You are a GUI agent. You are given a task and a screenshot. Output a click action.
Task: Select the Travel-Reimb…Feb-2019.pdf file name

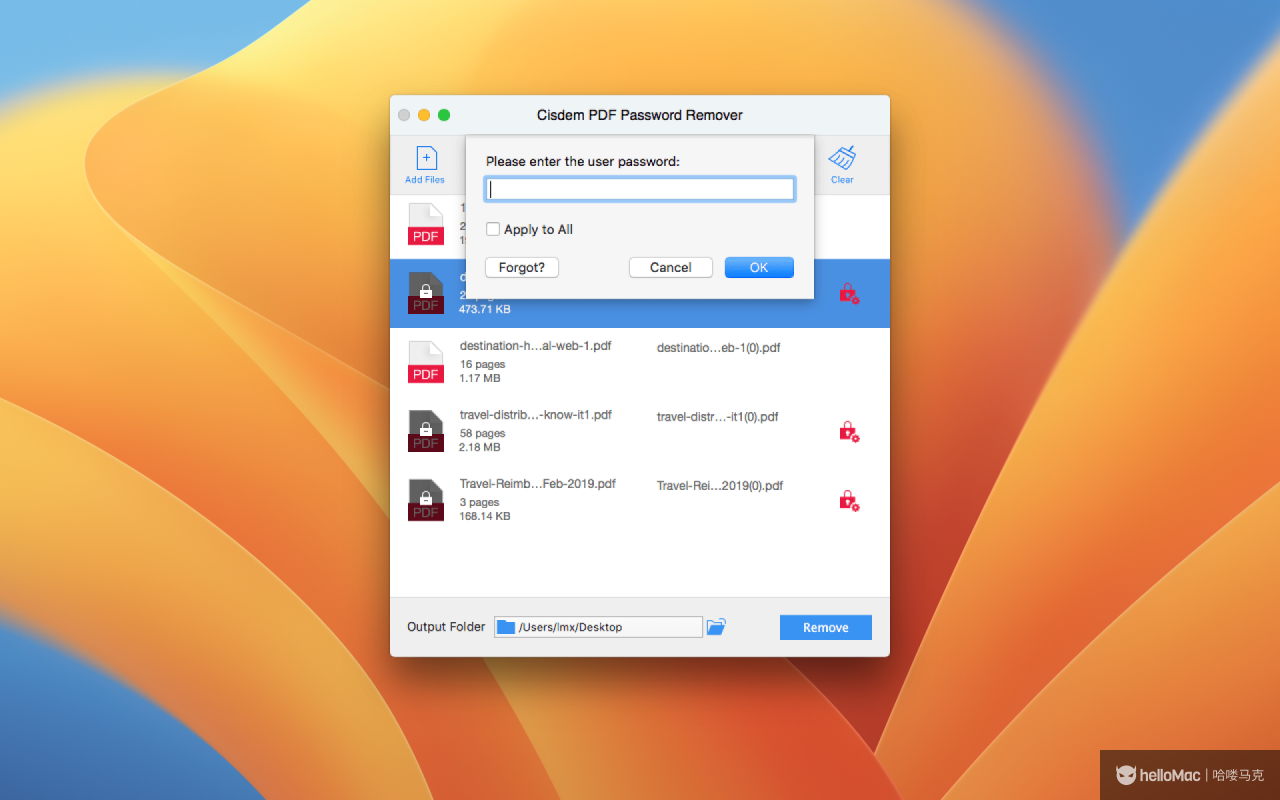pyautogui.click(x=537, y=484)
